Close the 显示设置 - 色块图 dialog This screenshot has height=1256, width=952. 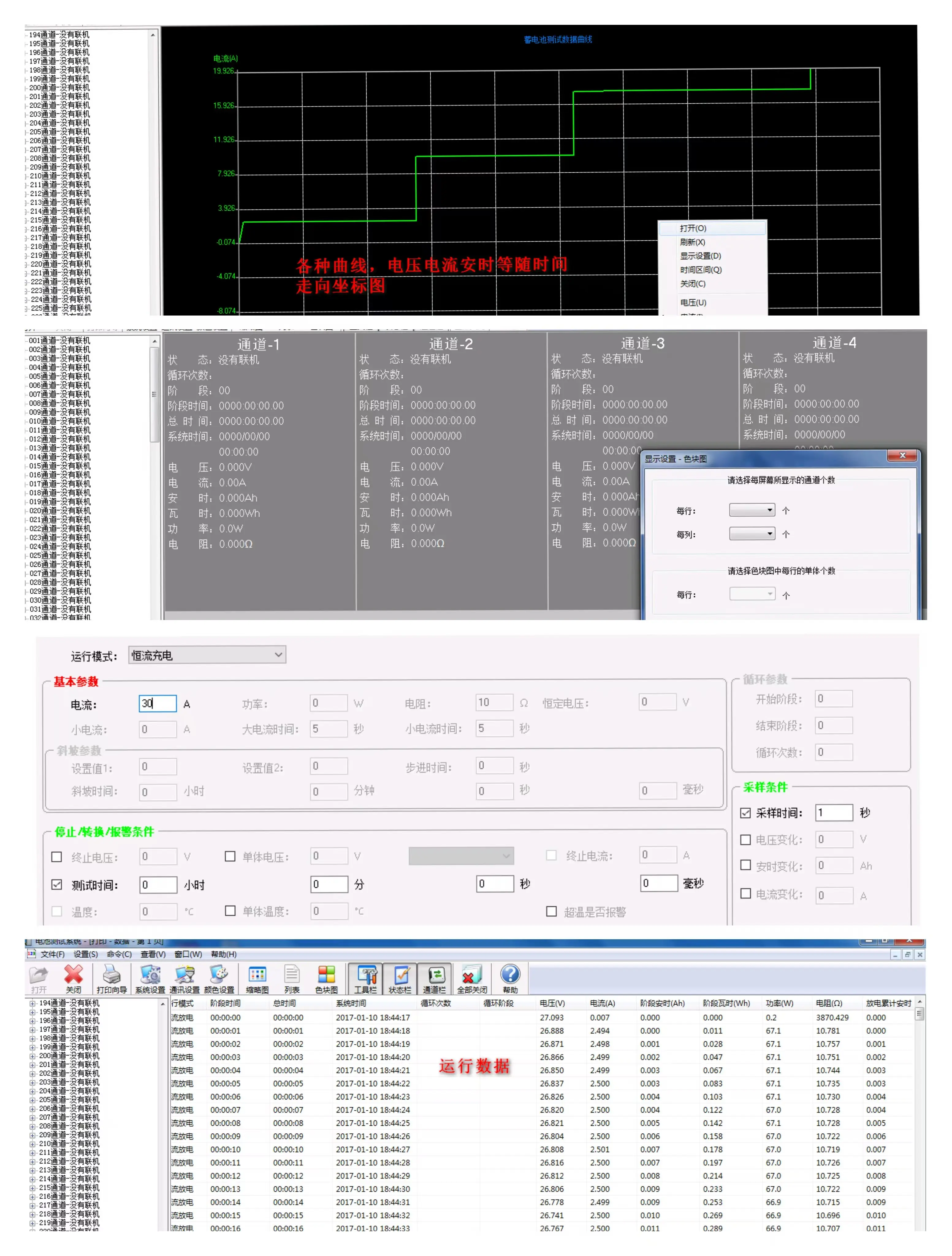(902, 455)
